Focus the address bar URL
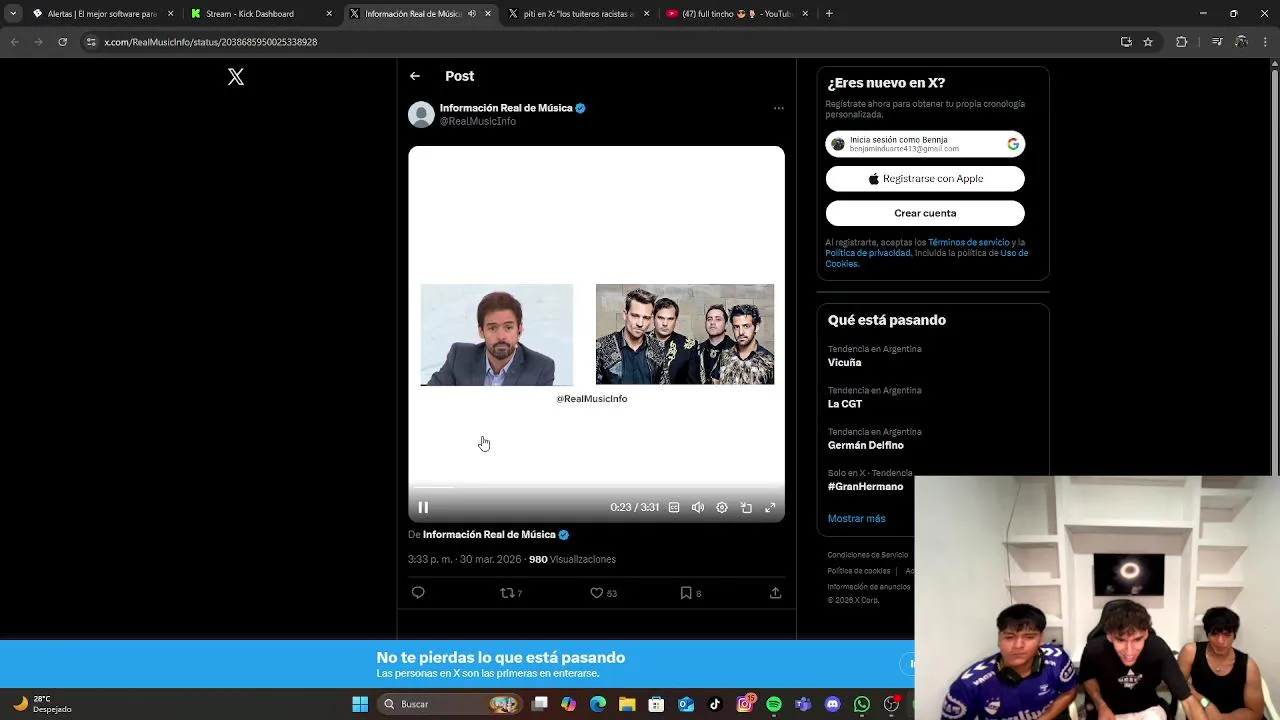The width and height of the screenshot is (1280, 720). click(x=211, y=42)
